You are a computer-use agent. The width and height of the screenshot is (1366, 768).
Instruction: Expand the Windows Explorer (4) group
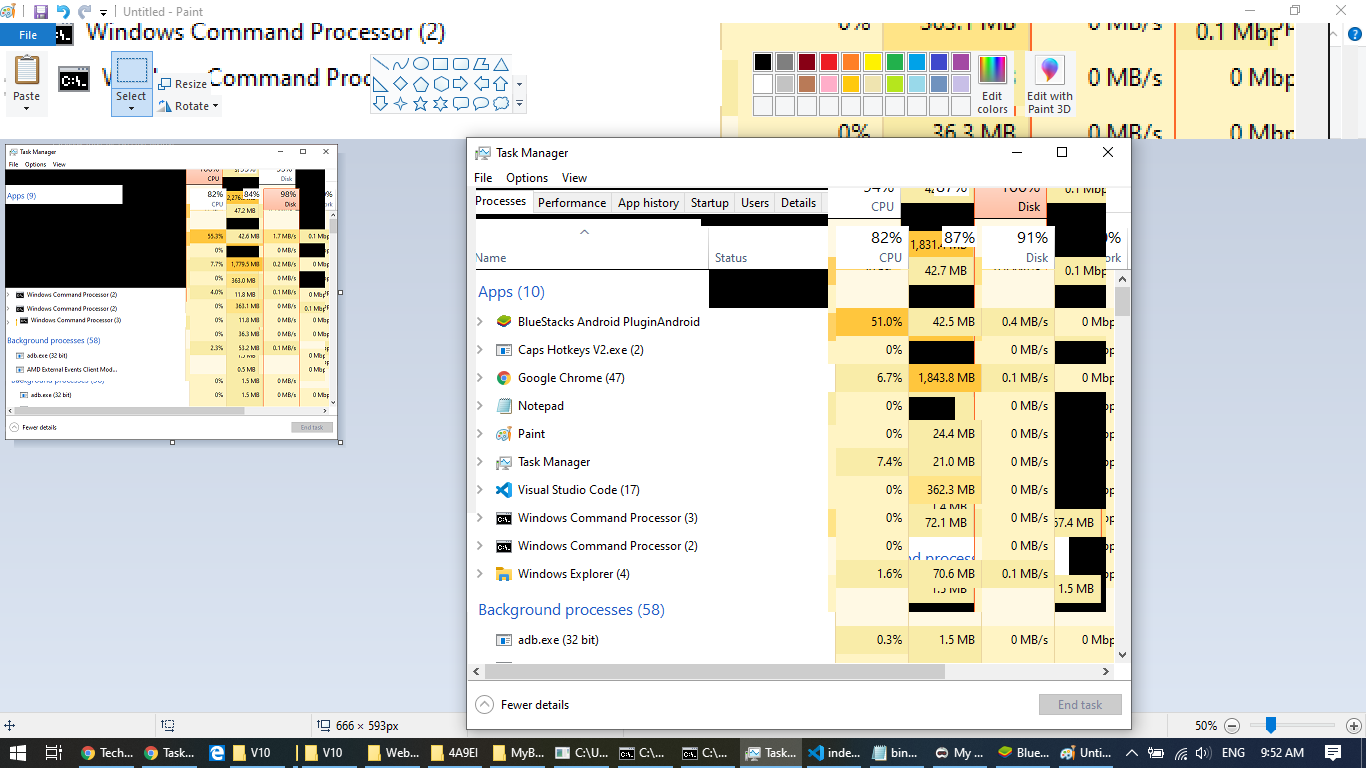(x=480, y=574)
